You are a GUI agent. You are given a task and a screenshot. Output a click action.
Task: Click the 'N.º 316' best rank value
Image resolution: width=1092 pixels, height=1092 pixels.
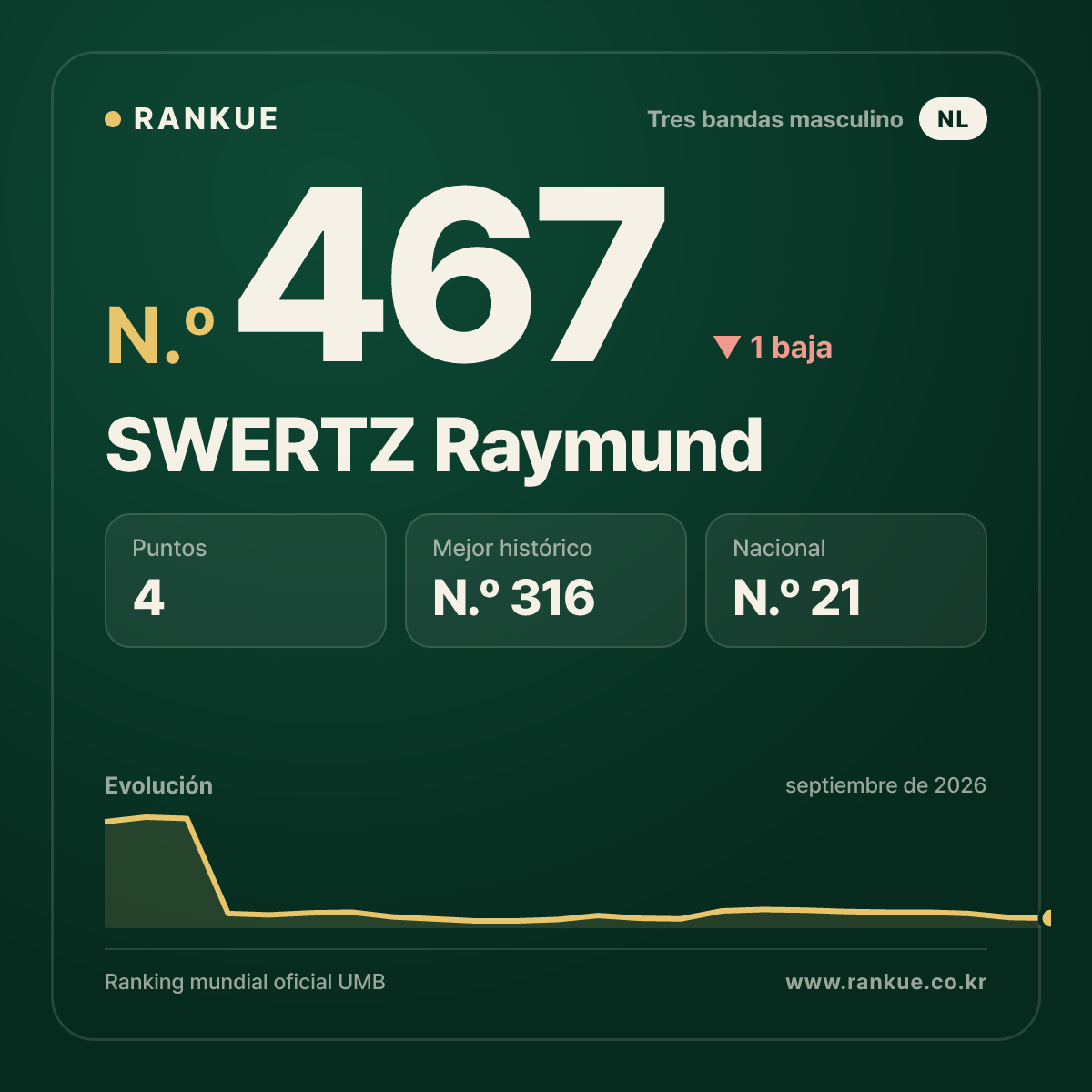(x=514, y=598)
